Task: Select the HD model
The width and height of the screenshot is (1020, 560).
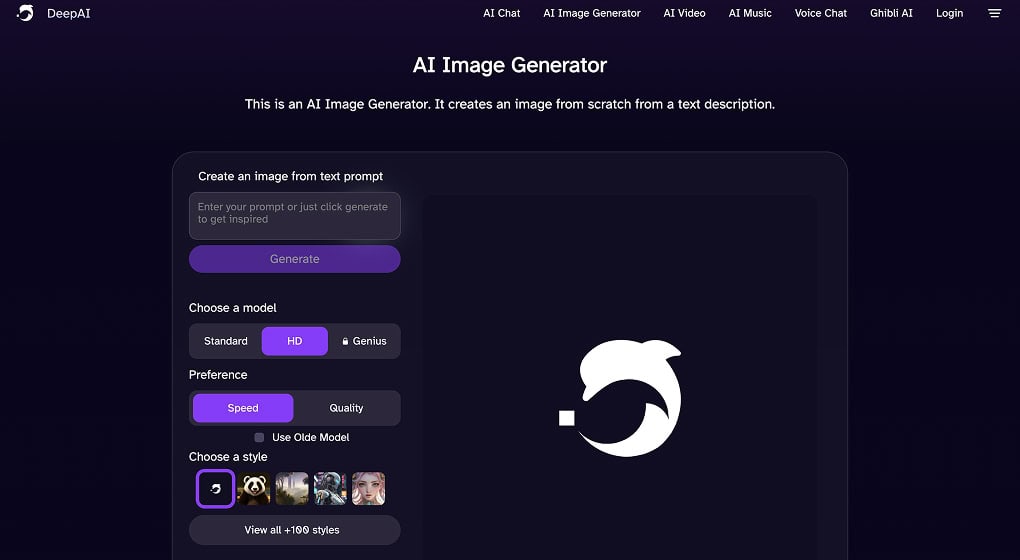Action: click(x=295, y=341)
